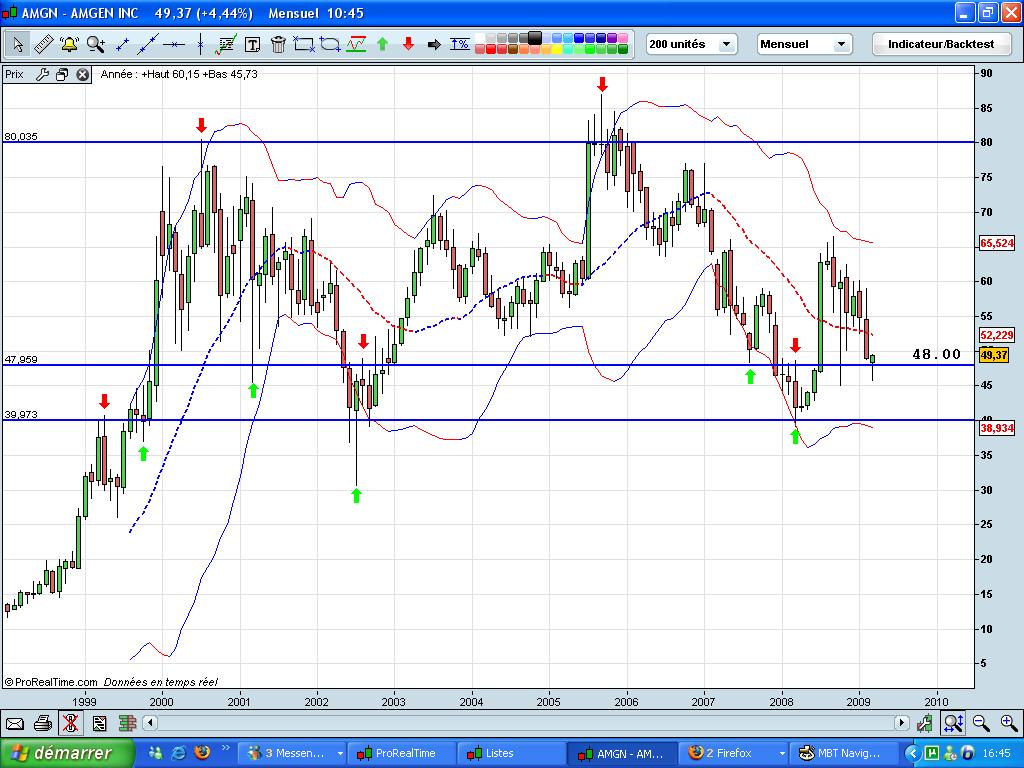
Task: Toggle the crossed-out icon in bottom toolbar
Action: pyautogui.click(x=71, y=724)
